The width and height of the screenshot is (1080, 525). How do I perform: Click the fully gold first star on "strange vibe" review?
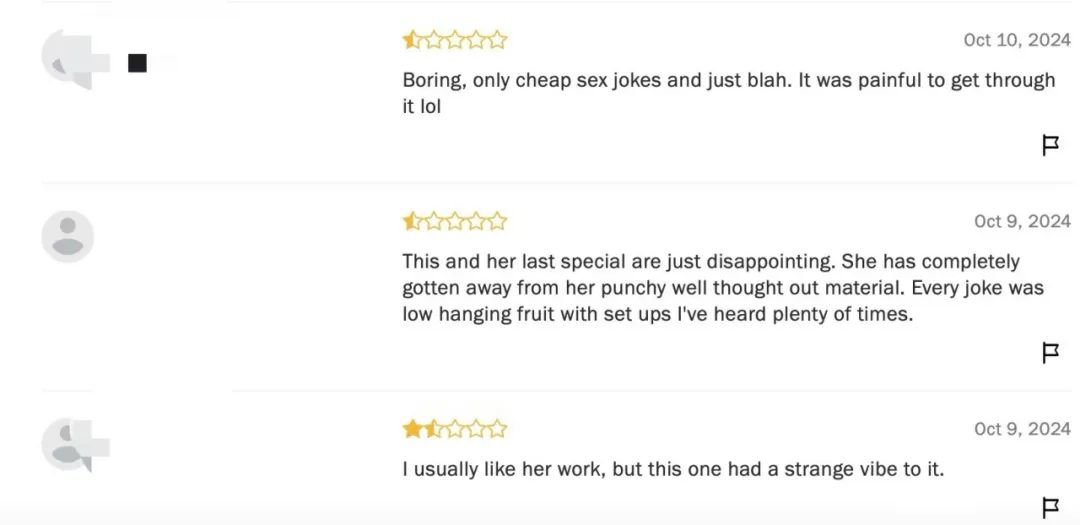[412, 429]
